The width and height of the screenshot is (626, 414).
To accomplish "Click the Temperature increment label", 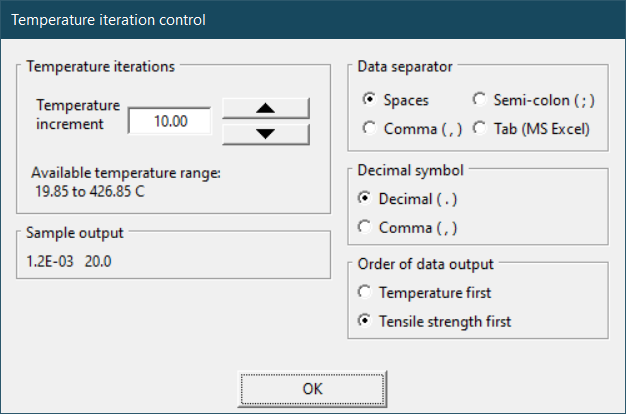I will 78,114.
